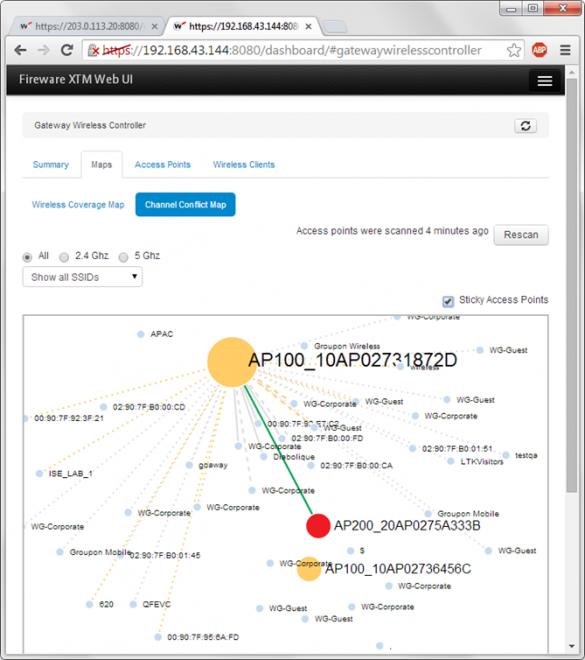The width and height of the screenshot is (585, 660).
Task: Select the 2.4 Ghz radio button
Action: pos(64,257)
